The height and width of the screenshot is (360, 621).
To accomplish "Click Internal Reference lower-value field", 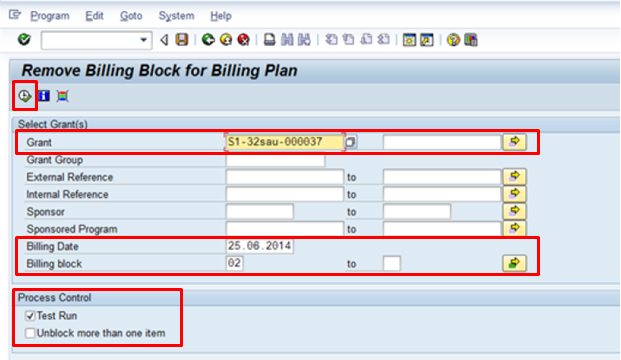I will [284, 194].
